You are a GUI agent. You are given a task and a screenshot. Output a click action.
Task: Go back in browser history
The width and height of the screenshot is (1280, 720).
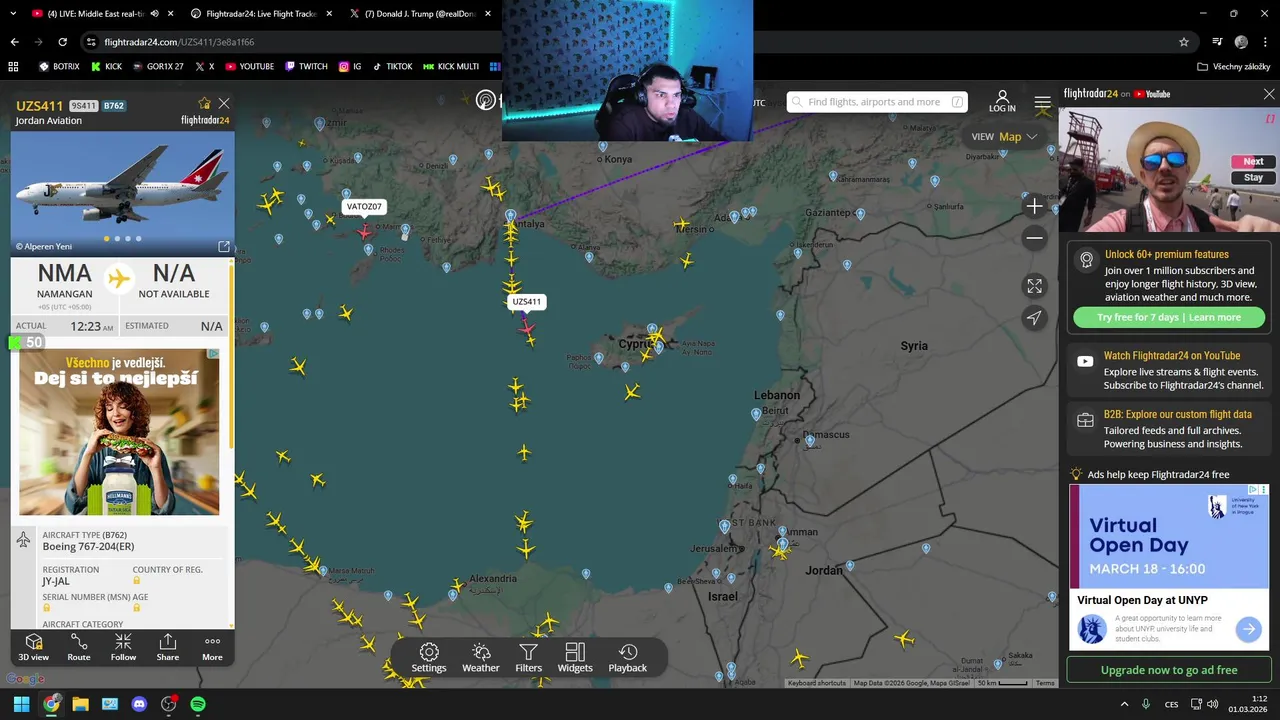point(14,42)
